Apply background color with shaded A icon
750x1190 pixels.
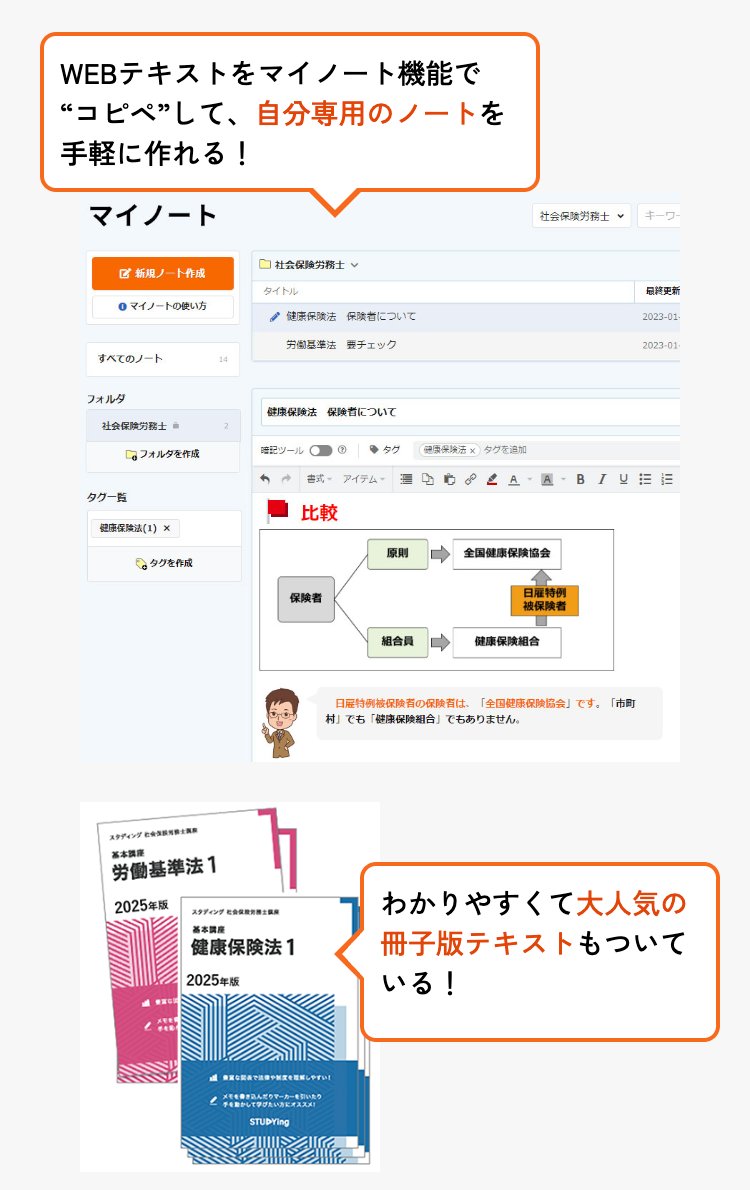point(547,479)
